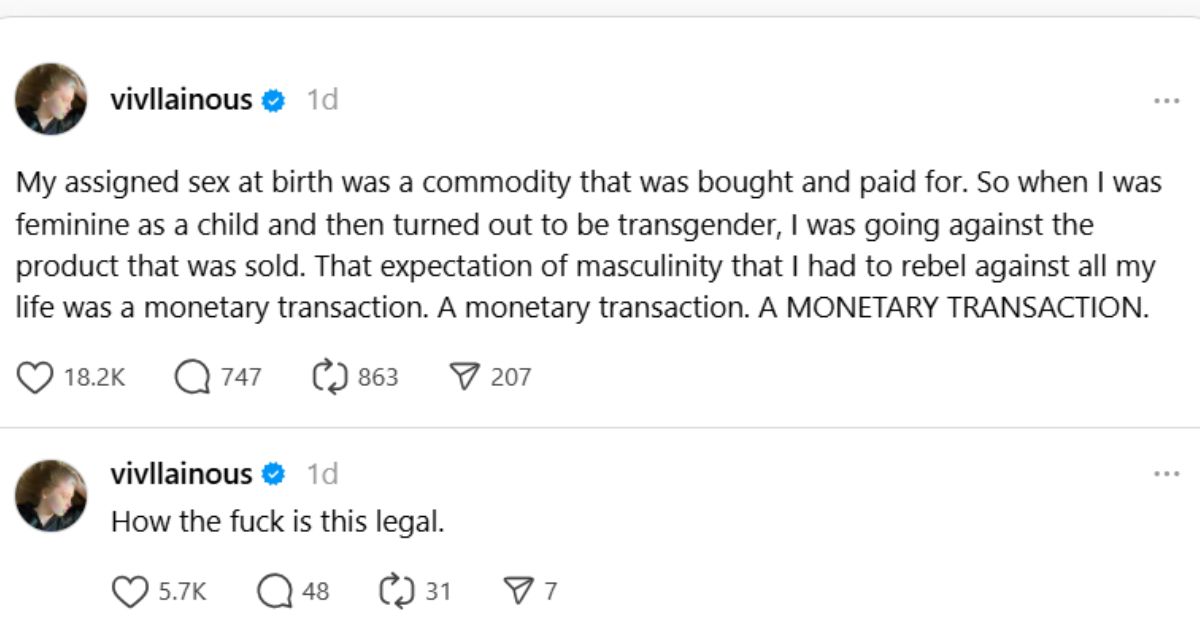1200x630 pixels.
Task: Open the more options menu on first post
Action: [x=1166, y=101]
